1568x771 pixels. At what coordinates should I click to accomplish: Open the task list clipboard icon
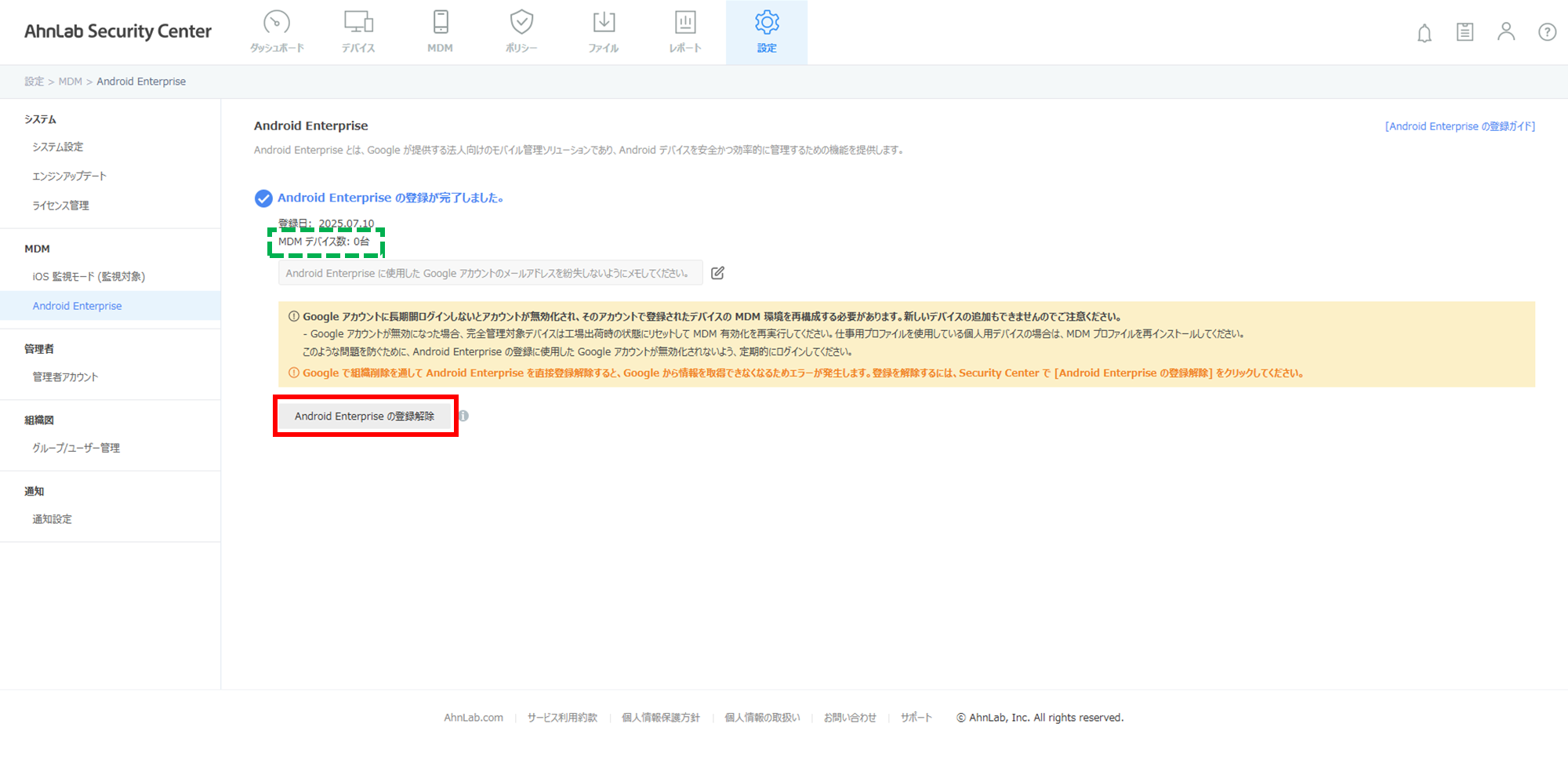pos(1465,32)
